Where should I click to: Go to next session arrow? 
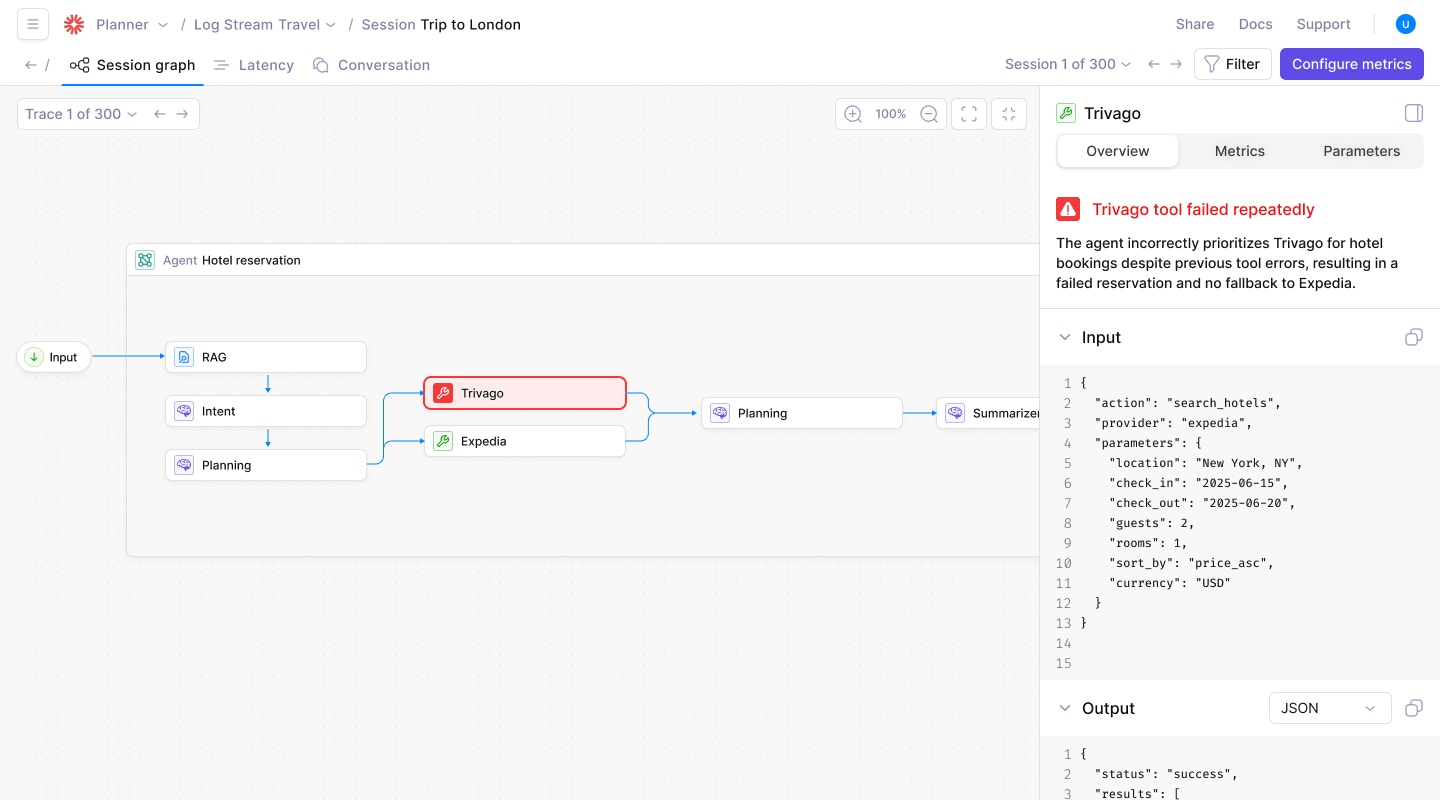1176,64
